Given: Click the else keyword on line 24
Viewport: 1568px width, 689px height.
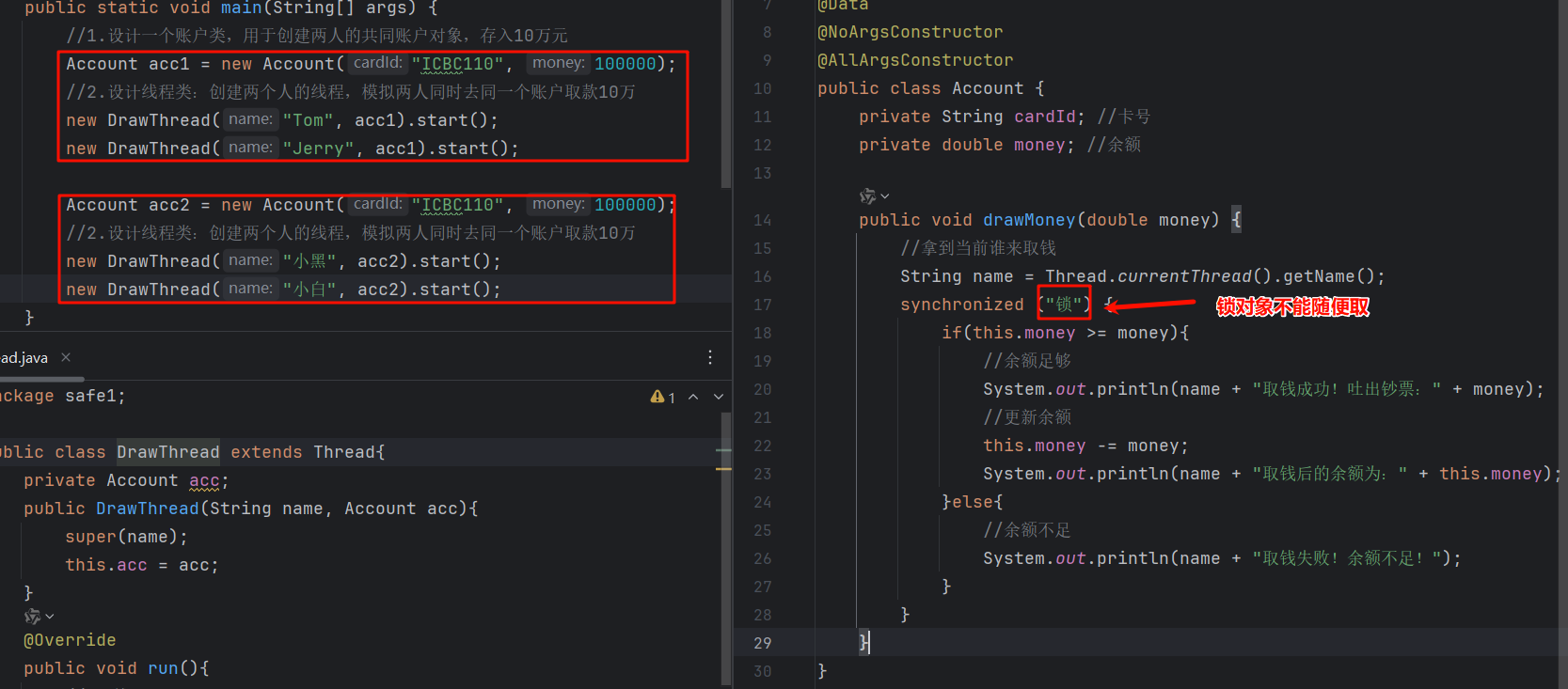Looking at the screenshot, I should pos(973,502).
